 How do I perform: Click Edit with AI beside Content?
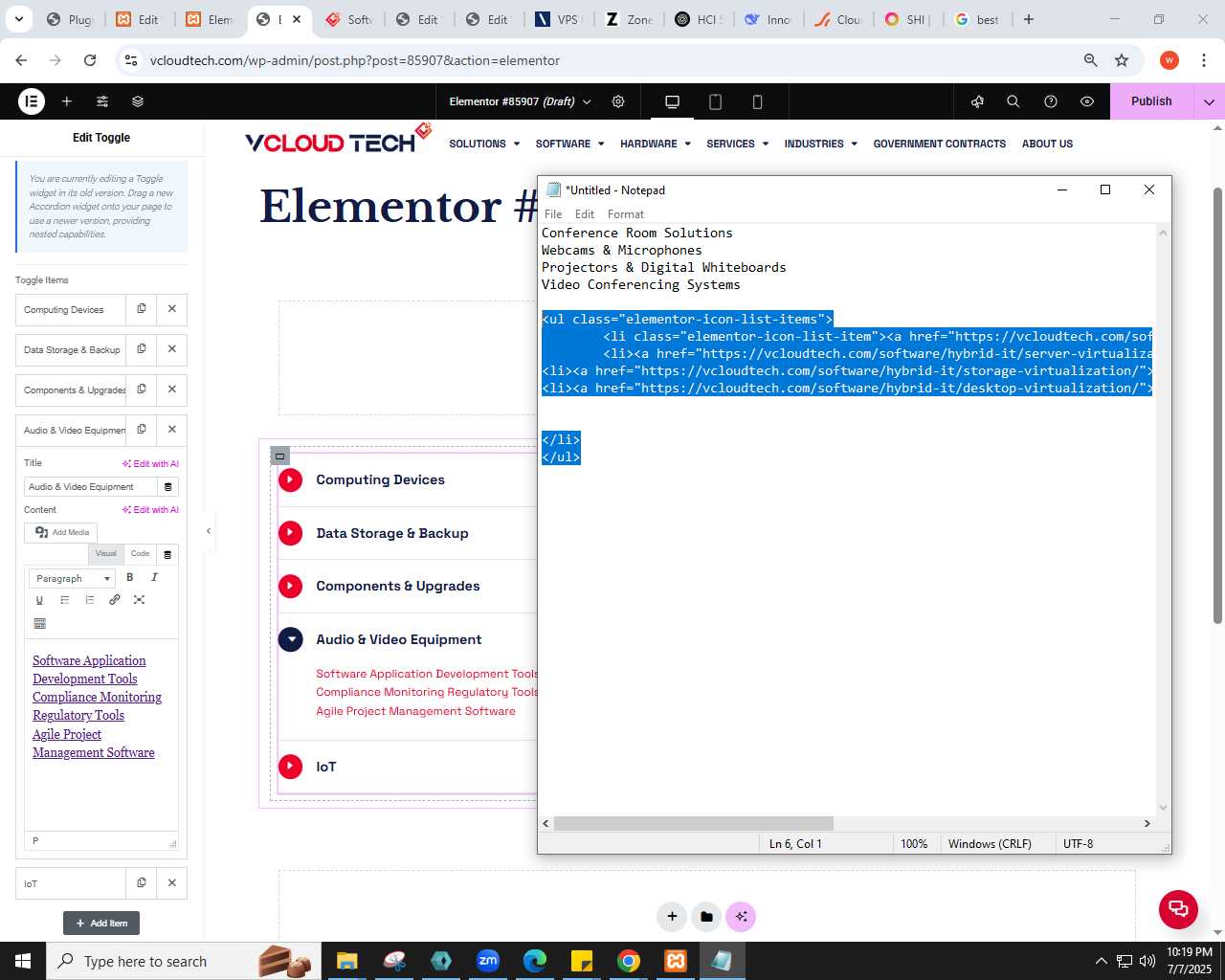click(x=150, y=510)
